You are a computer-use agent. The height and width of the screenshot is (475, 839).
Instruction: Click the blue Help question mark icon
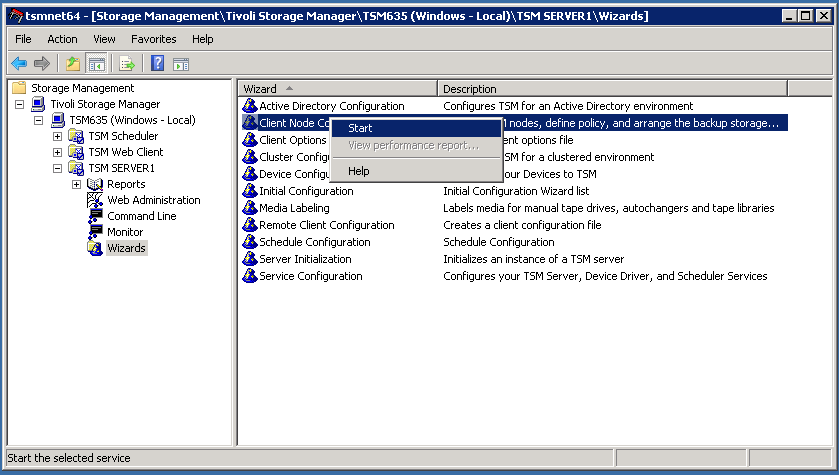[x=157, y=64]
